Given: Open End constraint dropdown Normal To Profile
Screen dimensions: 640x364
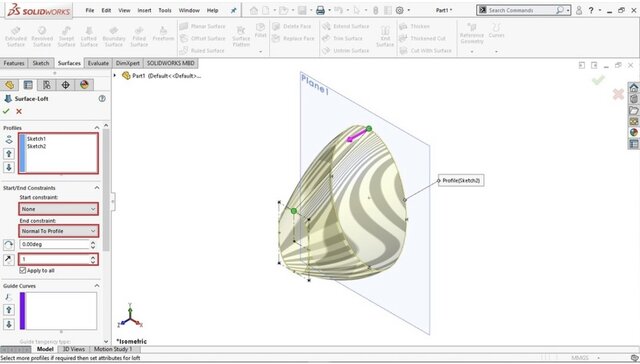Looking at the screenshot, I should tap(58, 231).
